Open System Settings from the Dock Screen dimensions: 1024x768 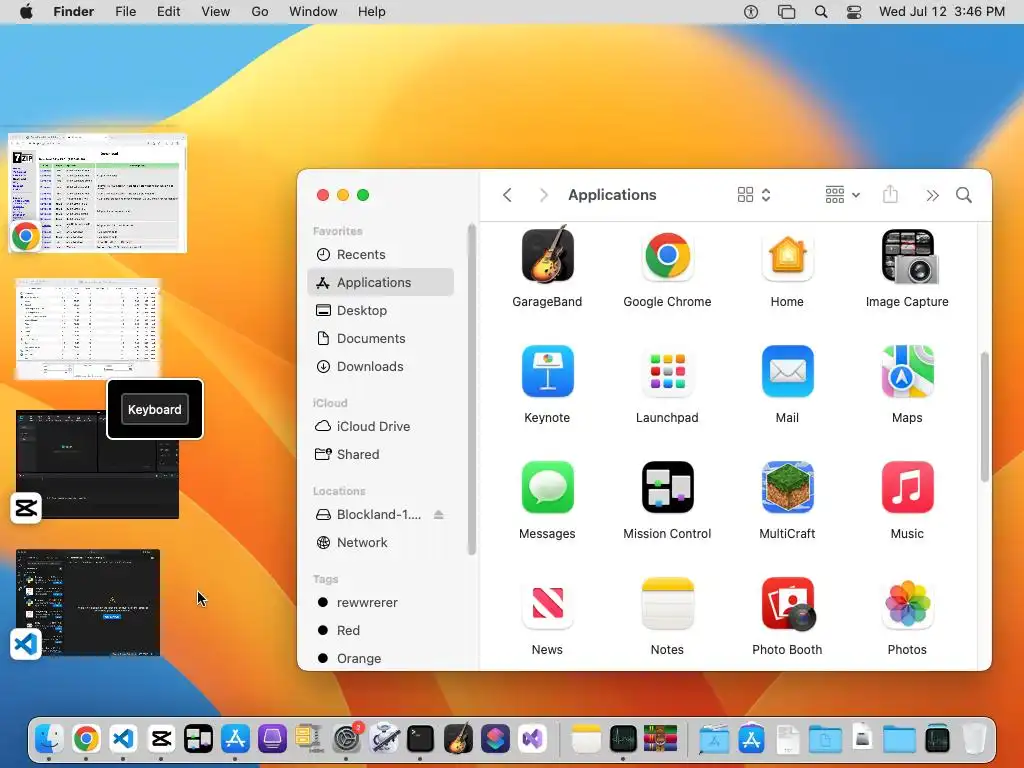(347, 739)
